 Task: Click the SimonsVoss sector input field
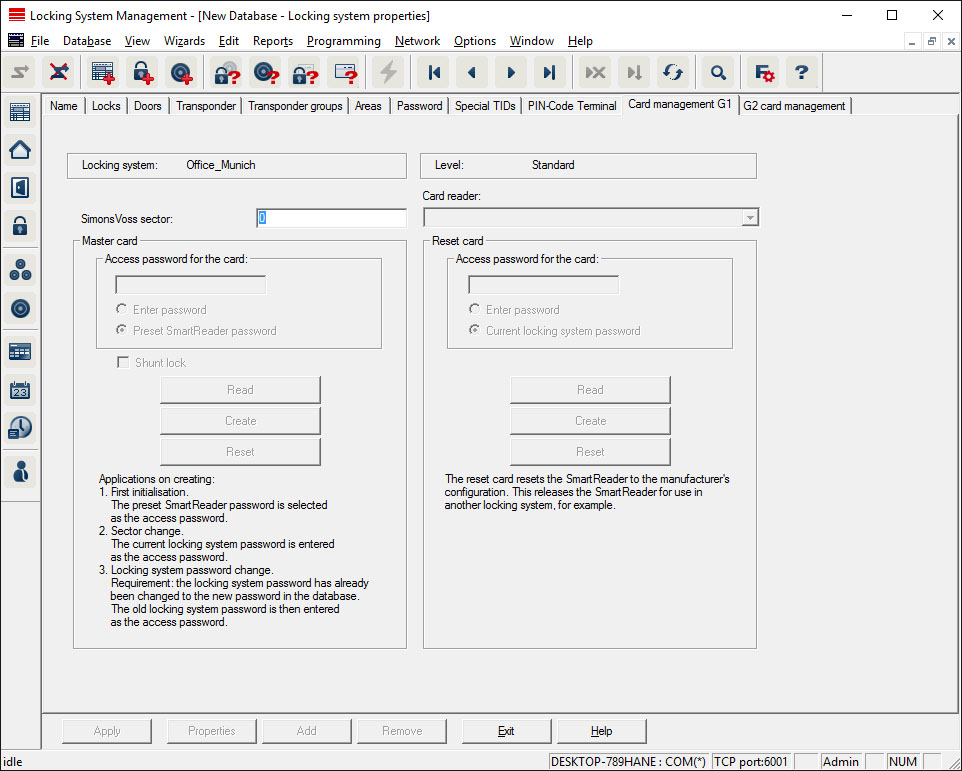(x=331, y=218)
